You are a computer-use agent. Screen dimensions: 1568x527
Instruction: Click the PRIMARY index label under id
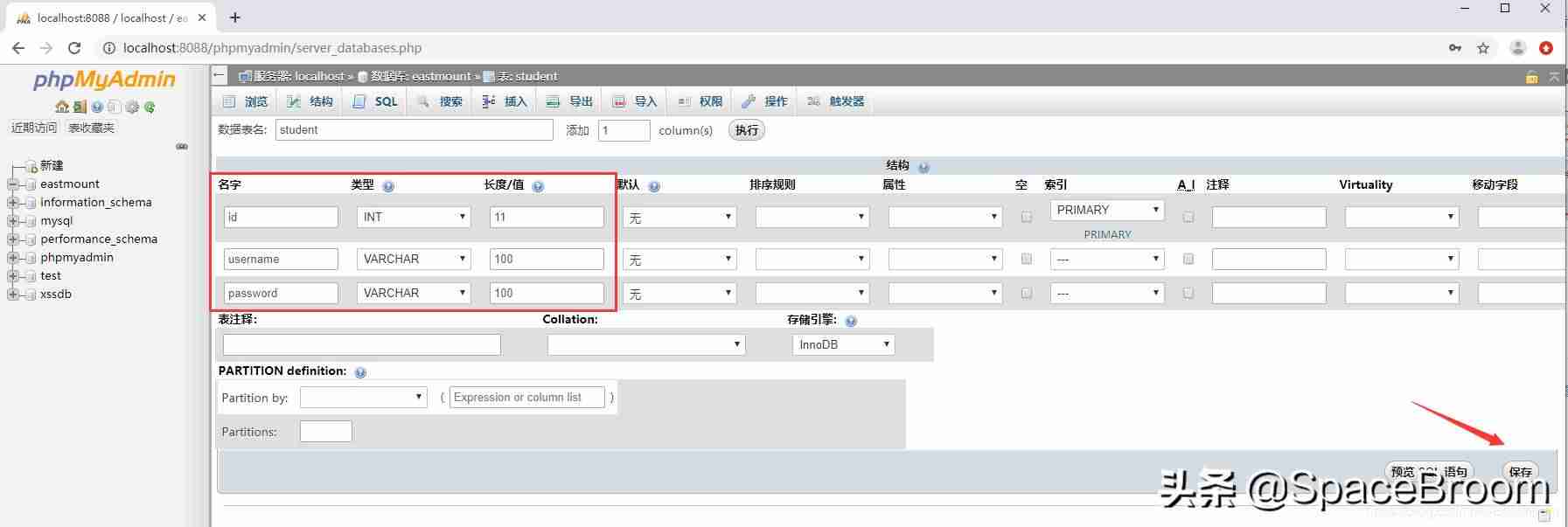click(x=1107, y=234)
